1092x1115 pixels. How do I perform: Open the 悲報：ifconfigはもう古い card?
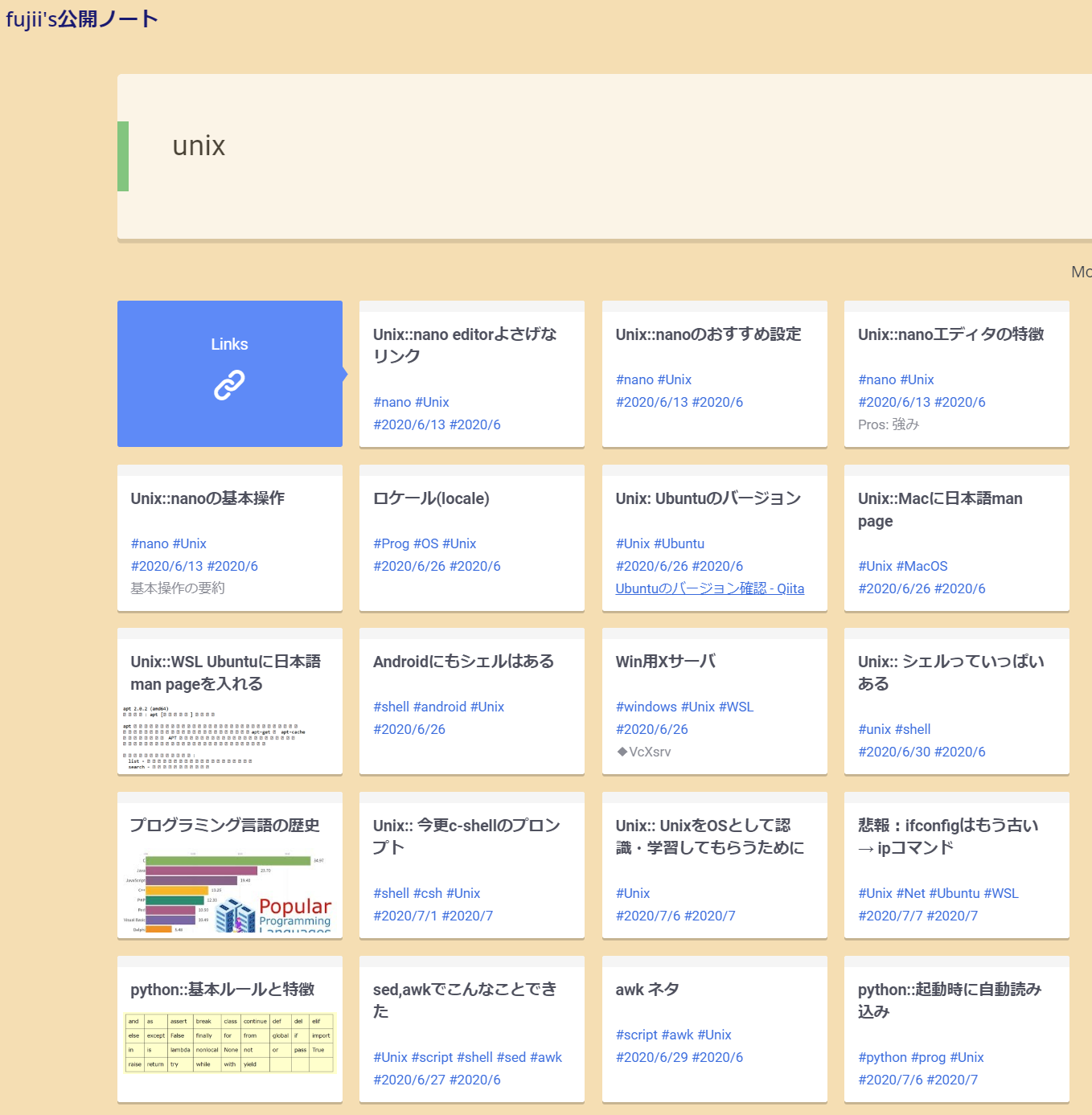957,865
